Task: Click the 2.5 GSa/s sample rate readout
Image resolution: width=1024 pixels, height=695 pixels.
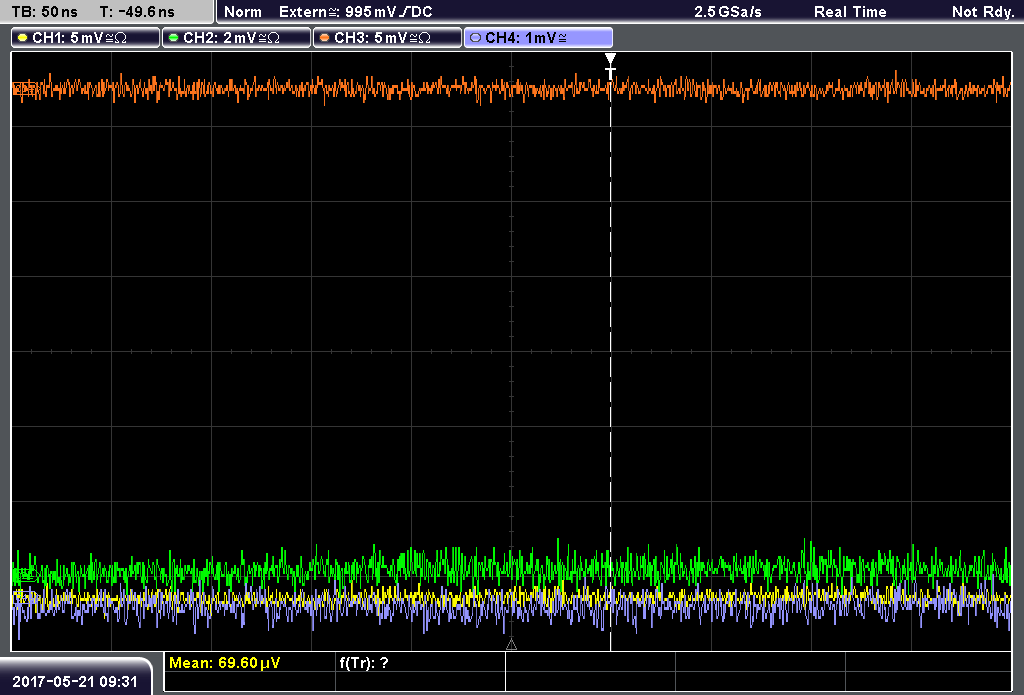Action: (728, 12)
